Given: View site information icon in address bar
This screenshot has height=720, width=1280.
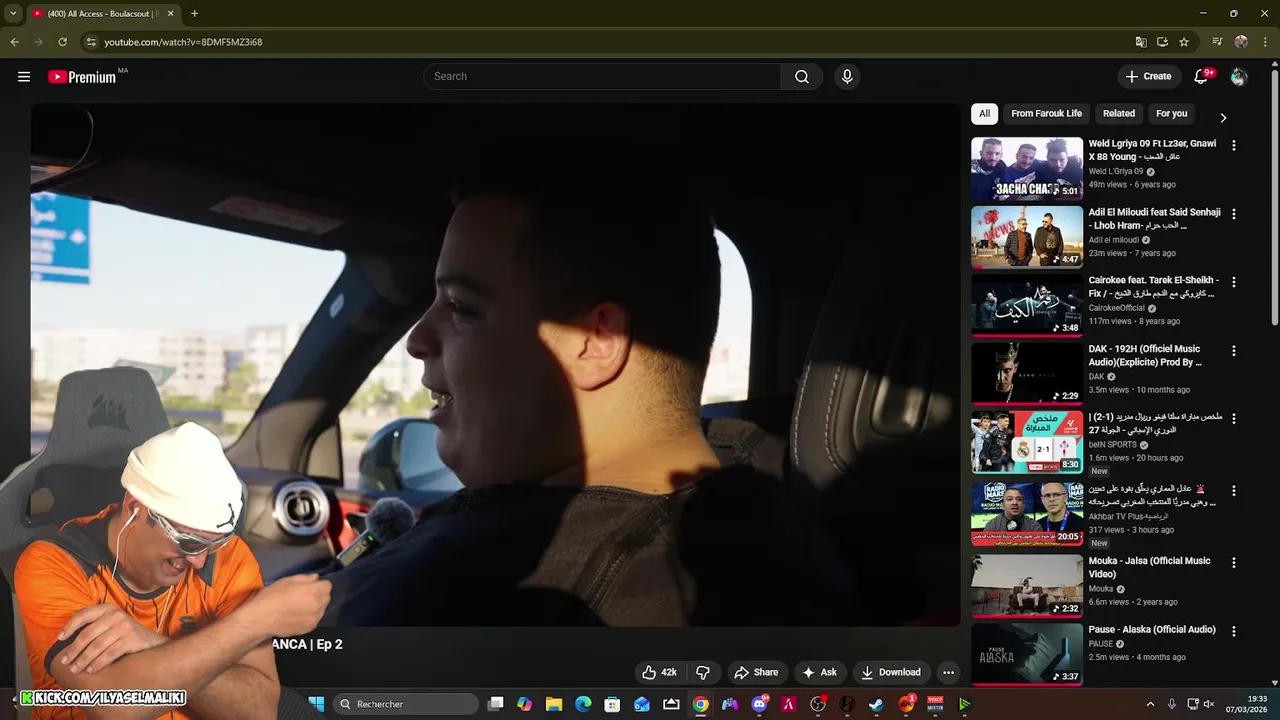Looking at the screenshot, I should pyautogui.click(x=91, y=42).
